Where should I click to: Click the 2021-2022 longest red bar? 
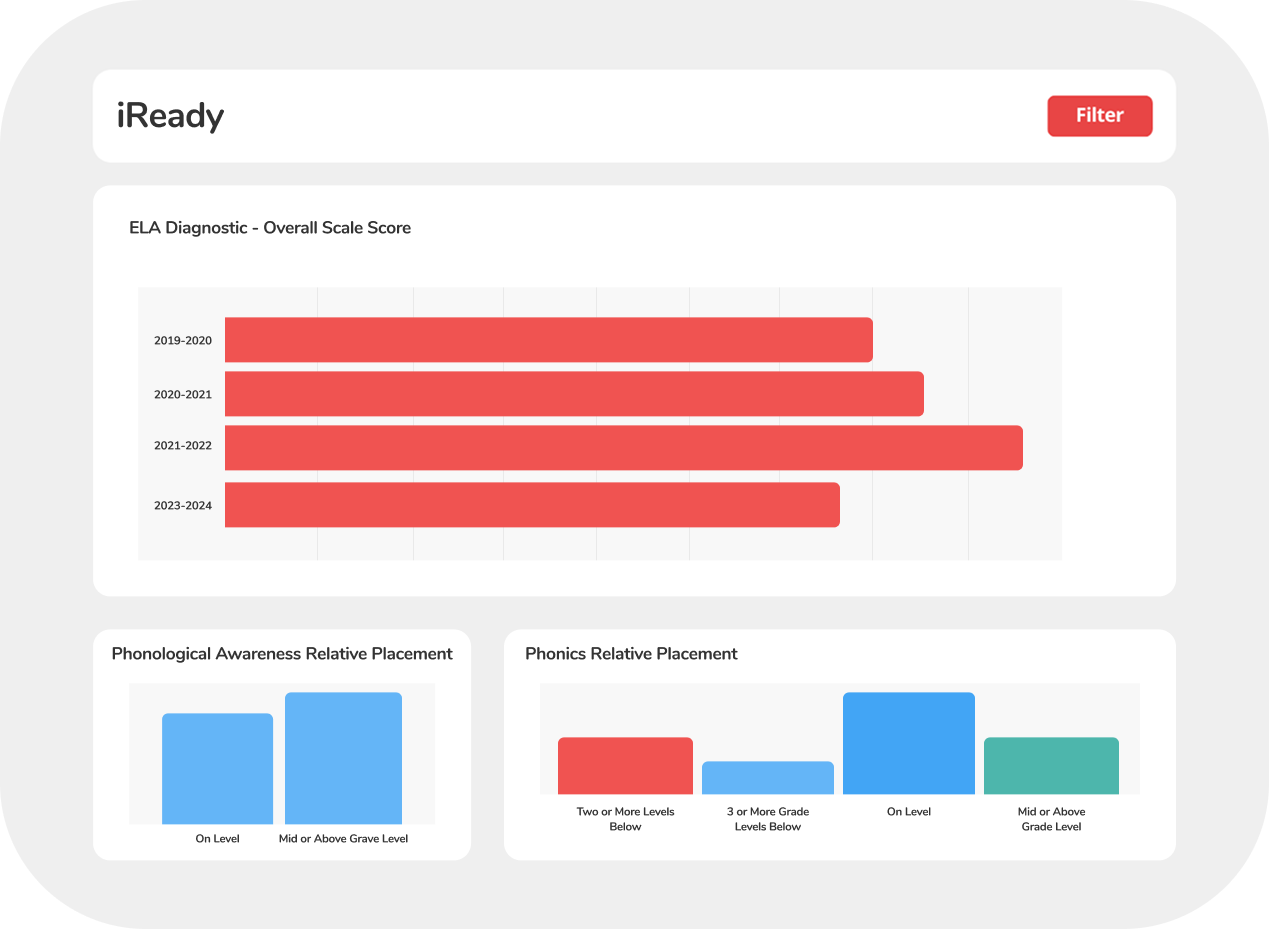coord(623,448)
